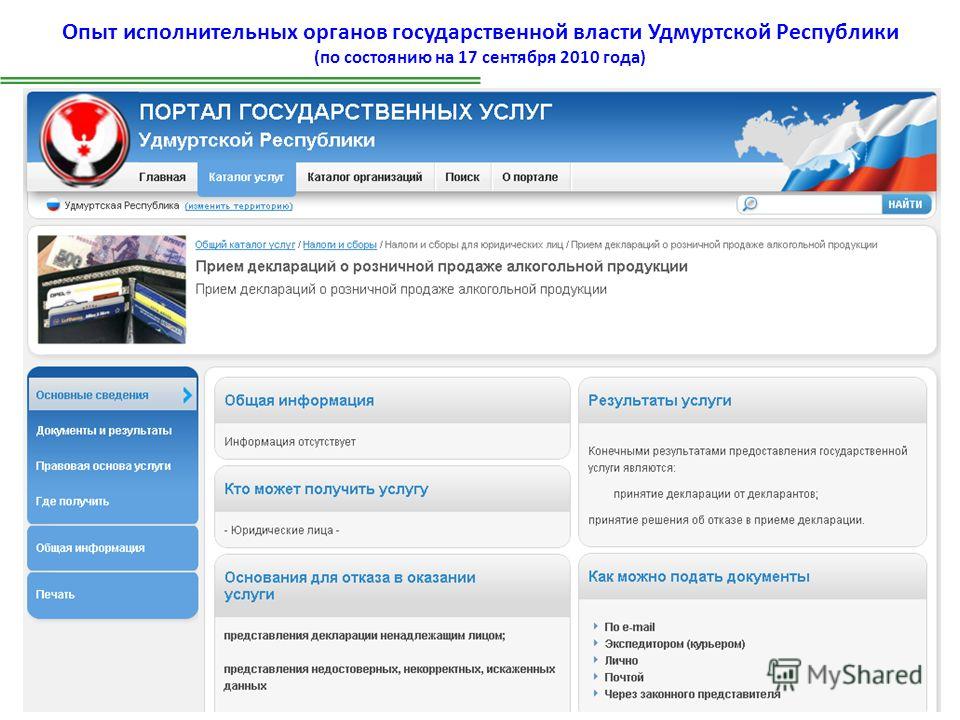The height and width of the screenshot is (720, 960).
Task: Click the Печать sidebar button
Action: tap(113, 594)
